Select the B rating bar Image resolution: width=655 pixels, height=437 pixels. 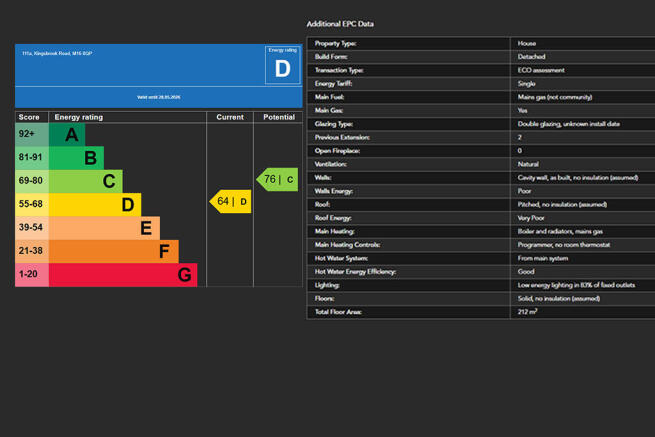(76, 157)
